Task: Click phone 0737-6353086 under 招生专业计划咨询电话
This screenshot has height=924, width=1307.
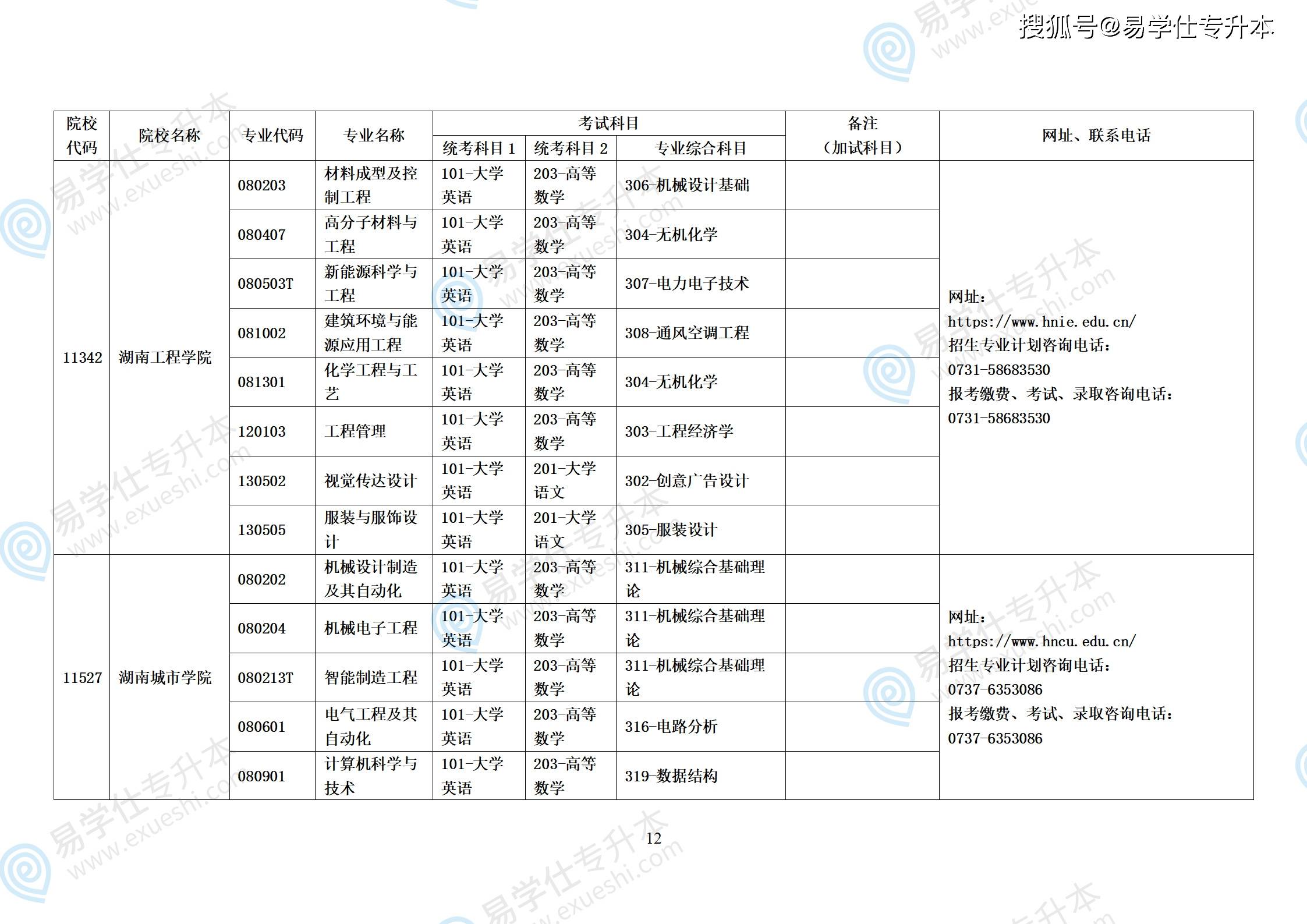Action: [x=995, y=689]
